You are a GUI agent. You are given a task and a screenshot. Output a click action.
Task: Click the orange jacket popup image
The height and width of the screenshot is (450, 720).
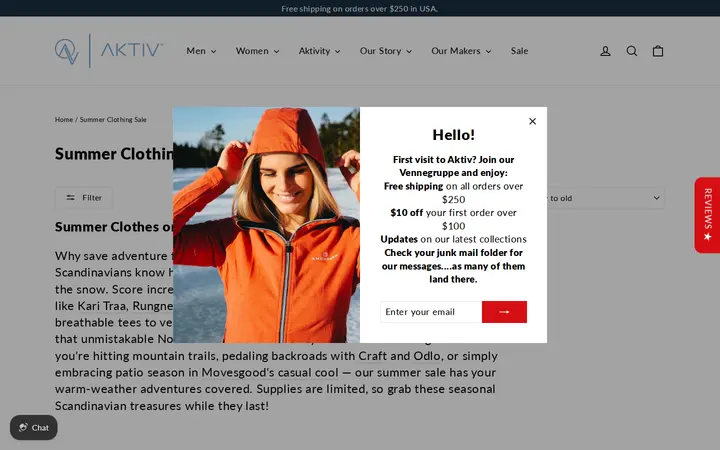click(266, 225)
